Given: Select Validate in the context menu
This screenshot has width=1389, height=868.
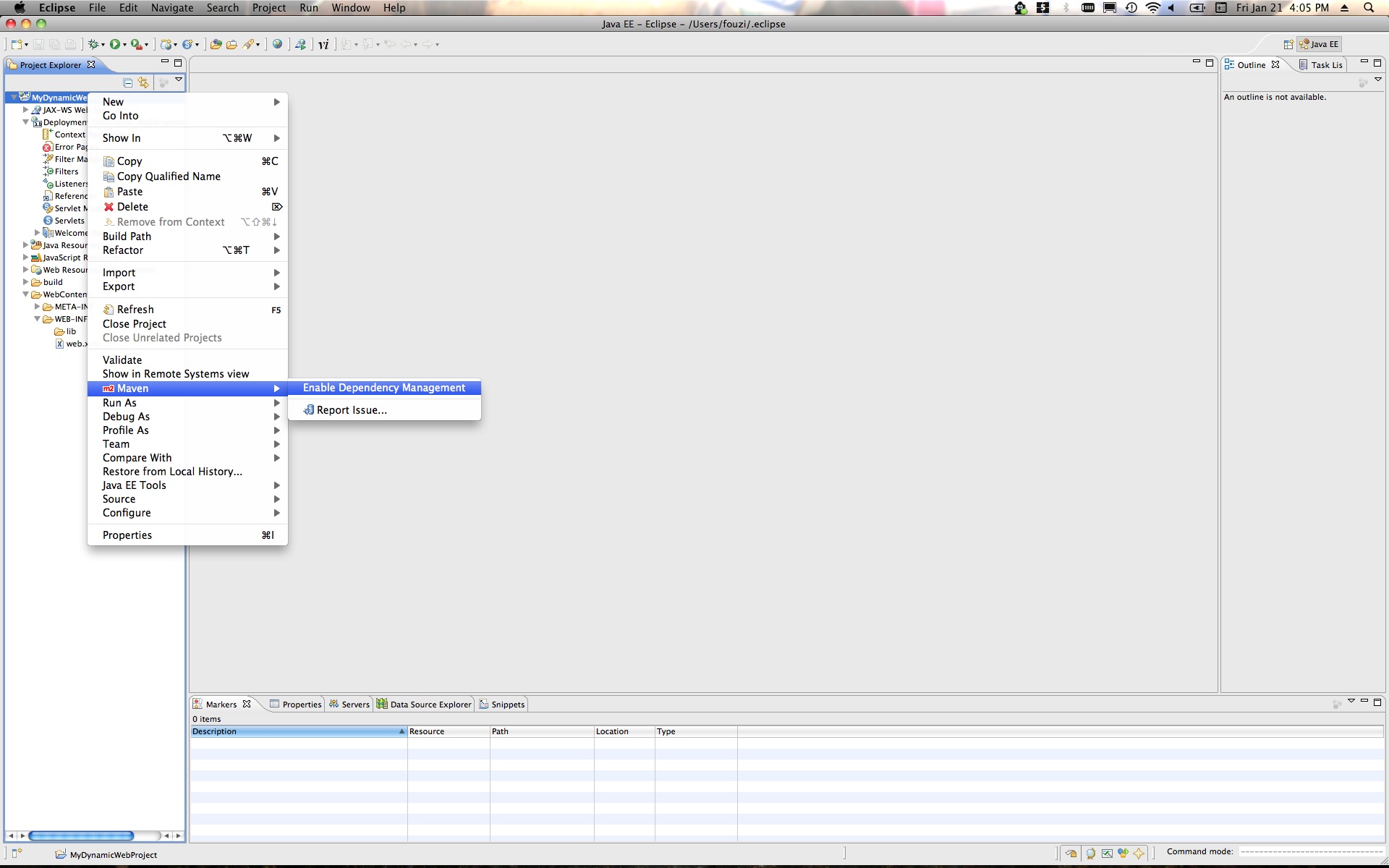Looking at the screenshot, I should [x=187, y=360].
